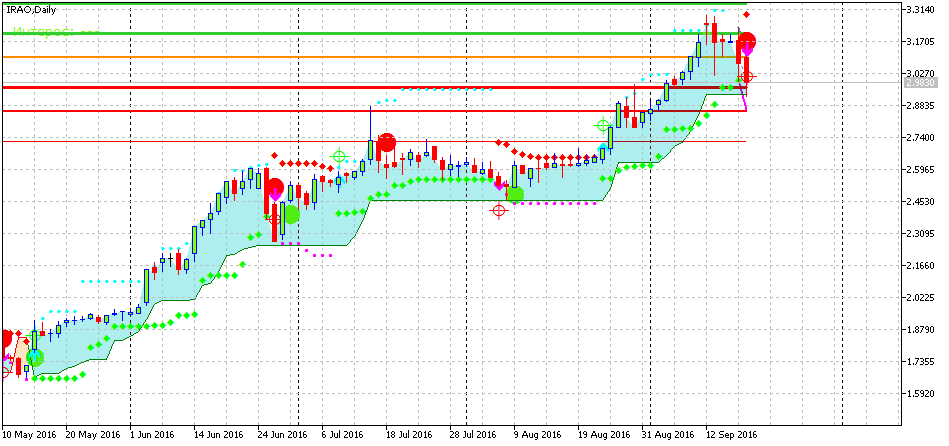Click the 1 Jun 2016 date on the time axis
The width and height of the screenshot is (949, 446).
tap(152, 435)
